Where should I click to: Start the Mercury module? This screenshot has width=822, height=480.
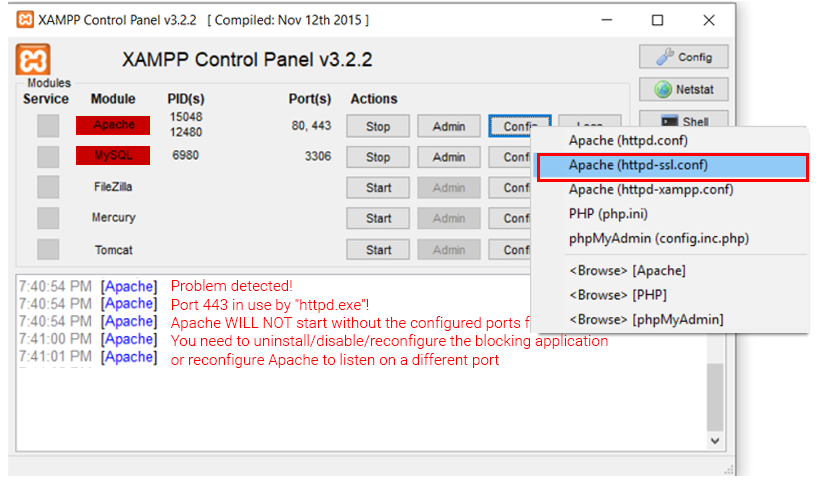(x=378, y=219)
